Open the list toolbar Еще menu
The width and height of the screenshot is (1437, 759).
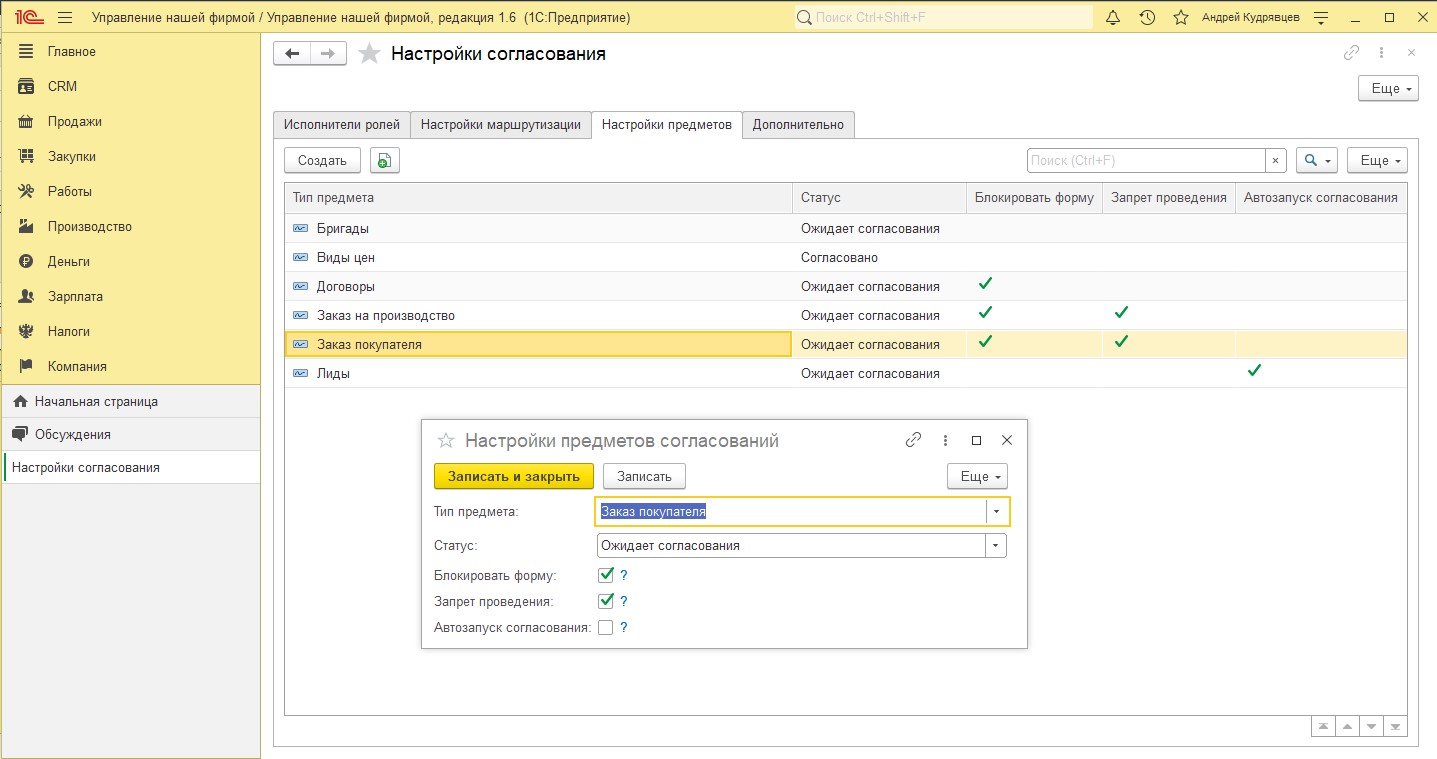click(x=1377, y=160)
